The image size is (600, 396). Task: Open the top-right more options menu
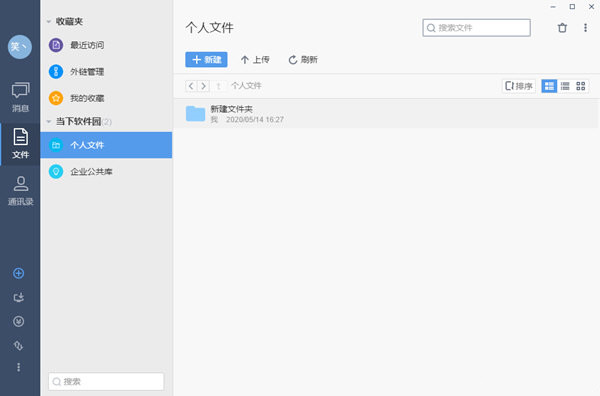point(585,28)
